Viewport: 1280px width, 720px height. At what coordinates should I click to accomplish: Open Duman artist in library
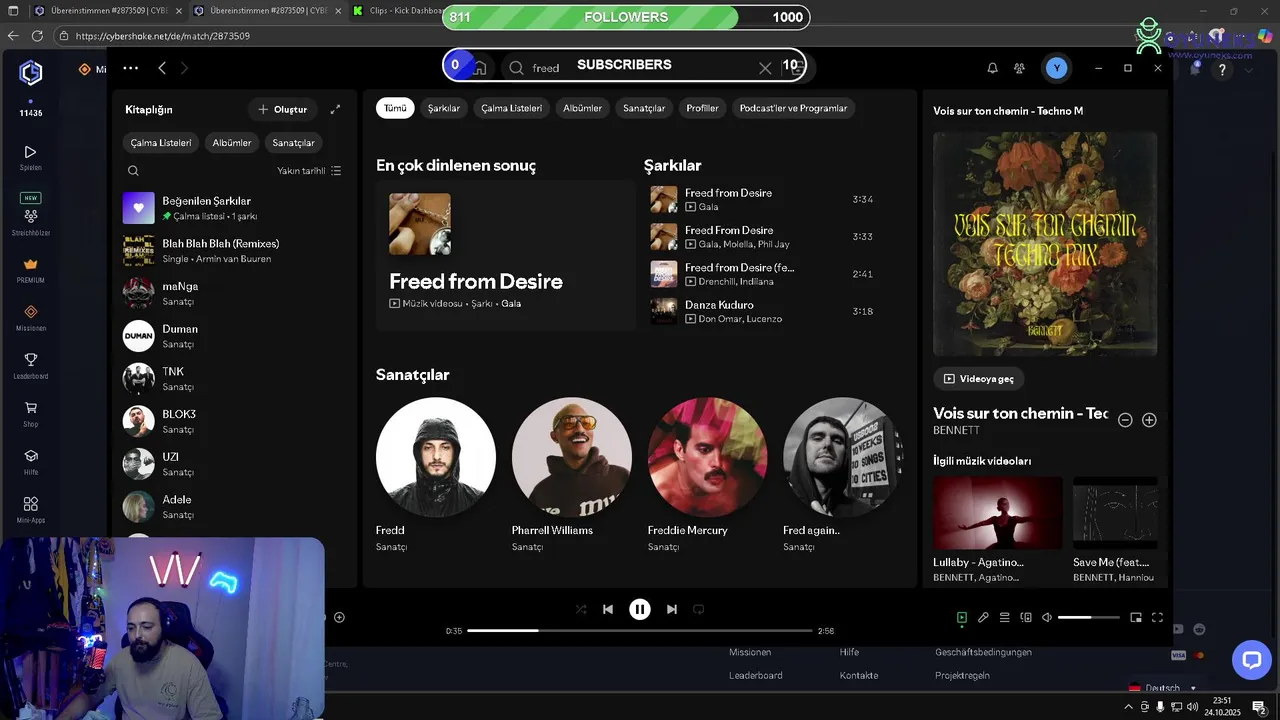pyautogui.click(x=232, y=336)
